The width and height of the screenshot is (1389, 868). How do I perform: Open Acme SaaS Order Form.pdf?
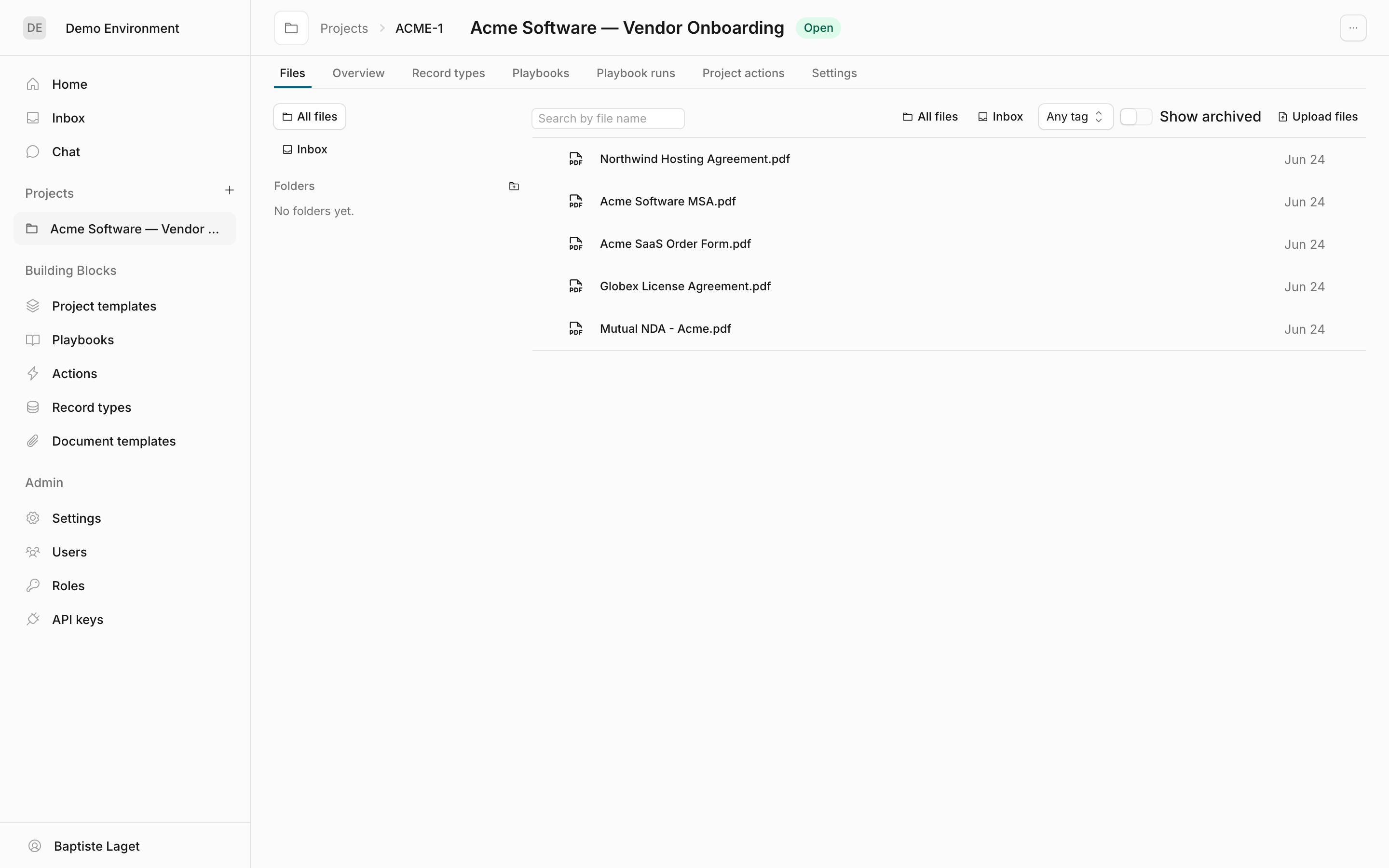(x=675, y=244)
